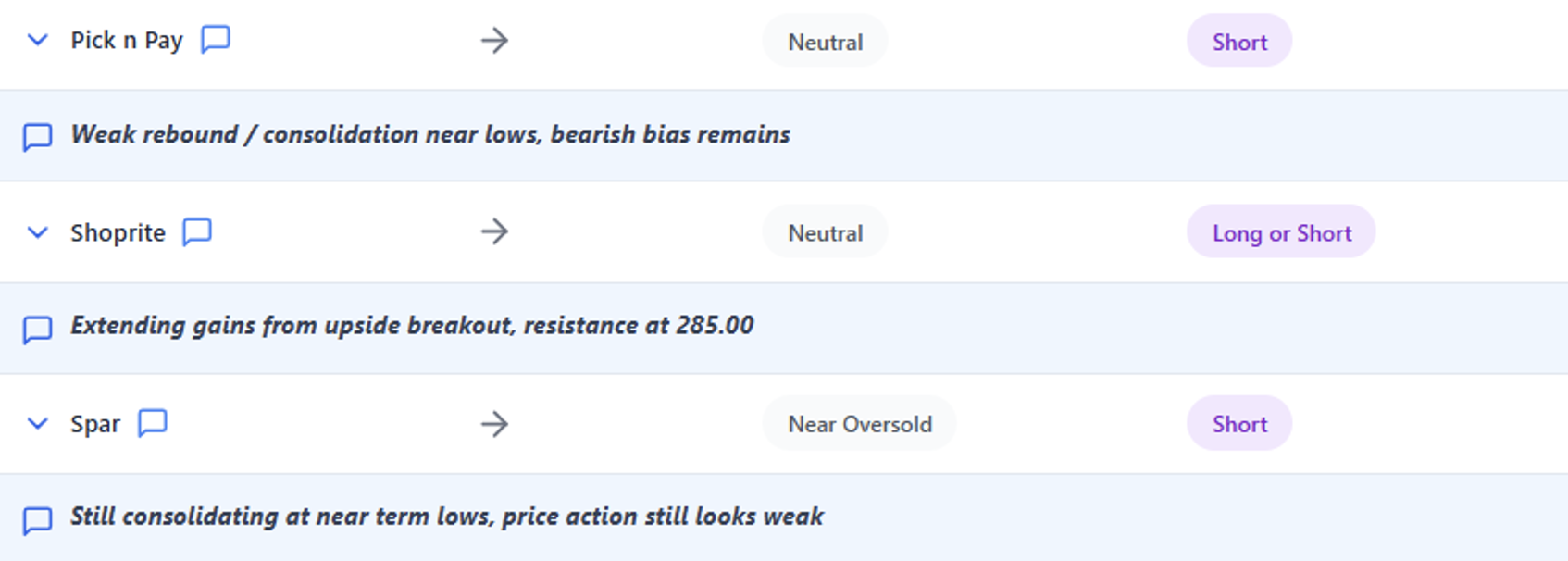The image size is (1568, 561).
Task: Click the Short badge in Pick n Pay row
Action: (x=1238, y=42)
